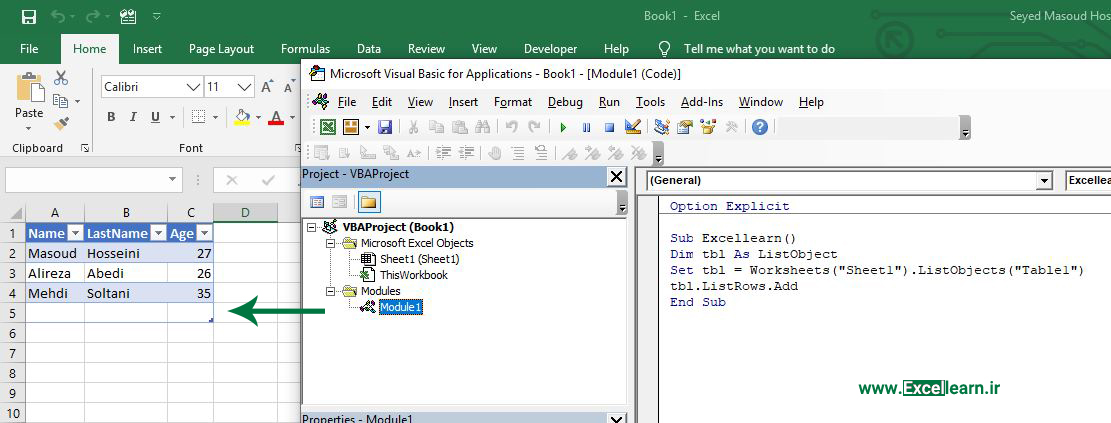Open the Excel Developer ribbon tab
Viewport: 1111px width, 423px height.
(x=551, y=49)
